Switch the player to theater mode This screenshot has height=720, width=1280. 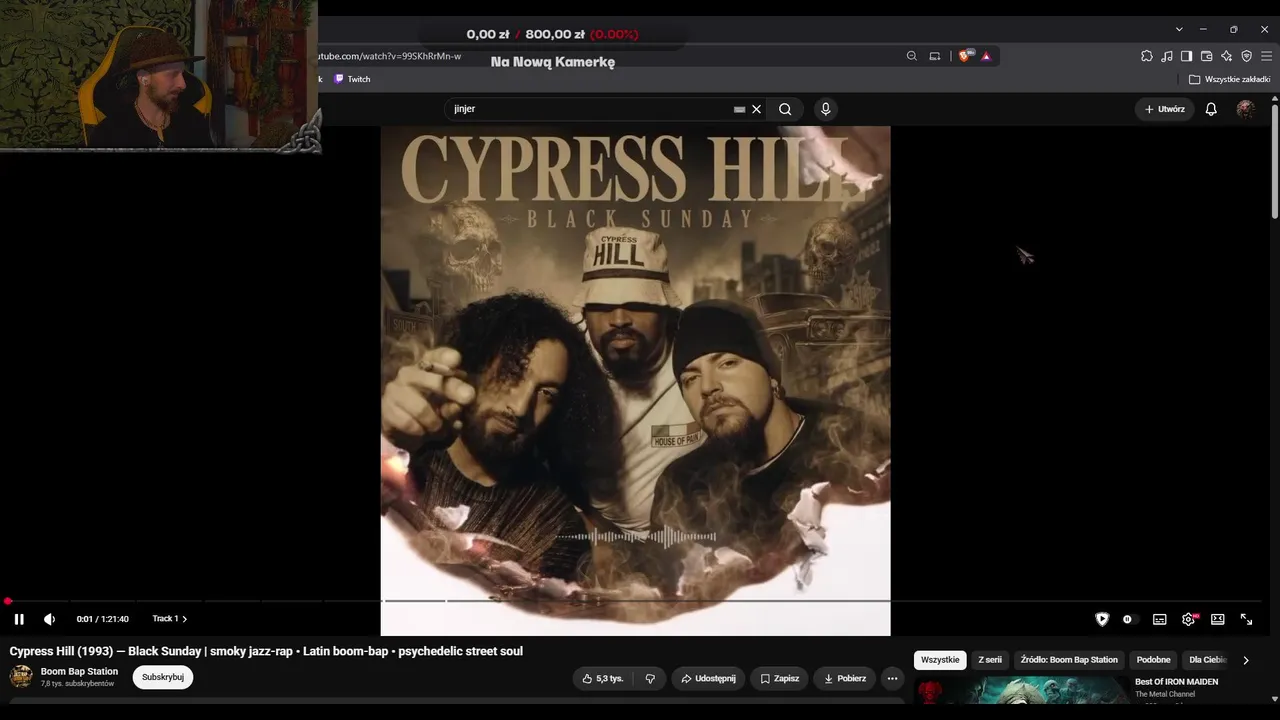click(x=1217, y=619)
